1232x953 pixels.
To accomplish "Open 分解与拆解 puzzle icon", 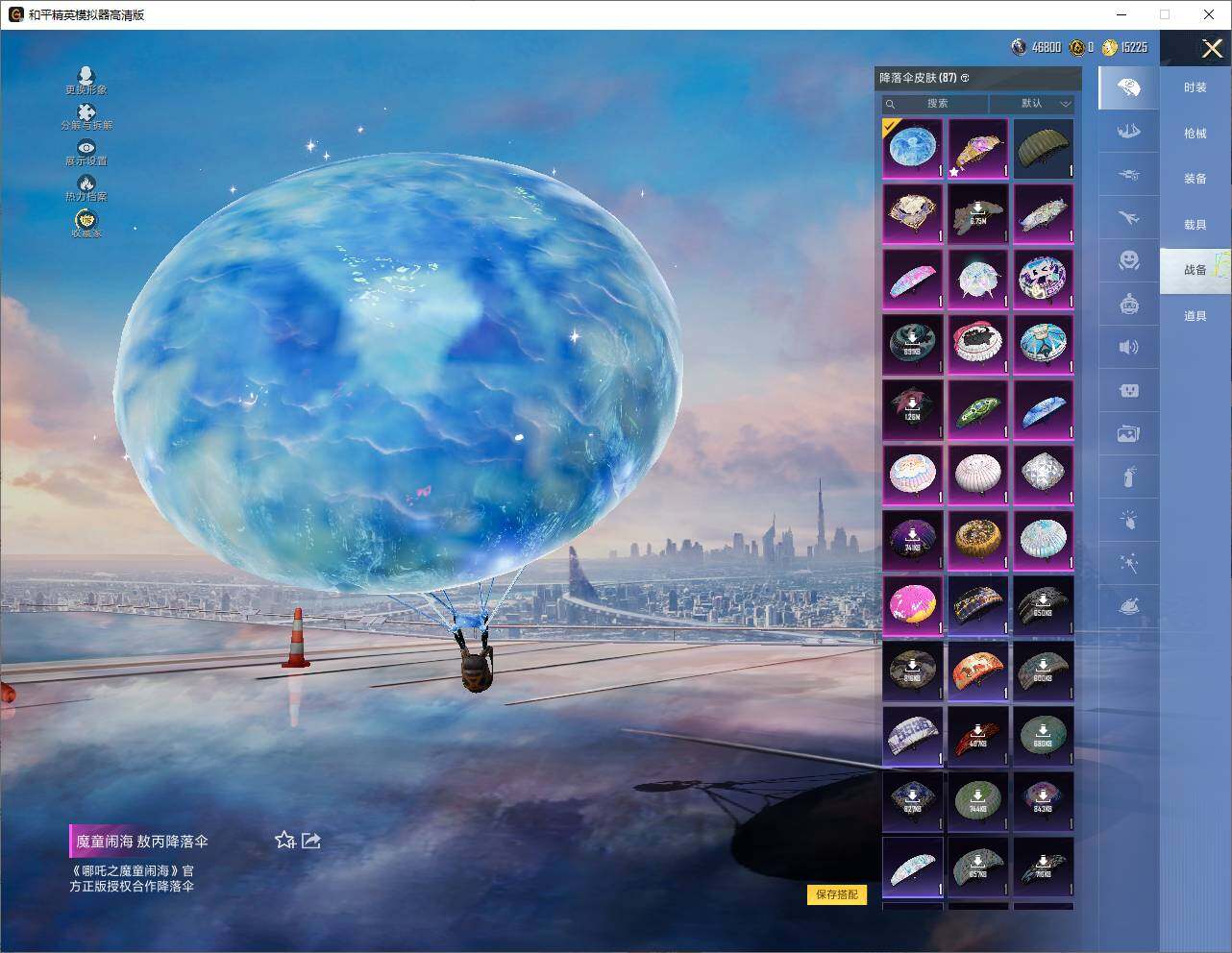I will pos(86,117).
